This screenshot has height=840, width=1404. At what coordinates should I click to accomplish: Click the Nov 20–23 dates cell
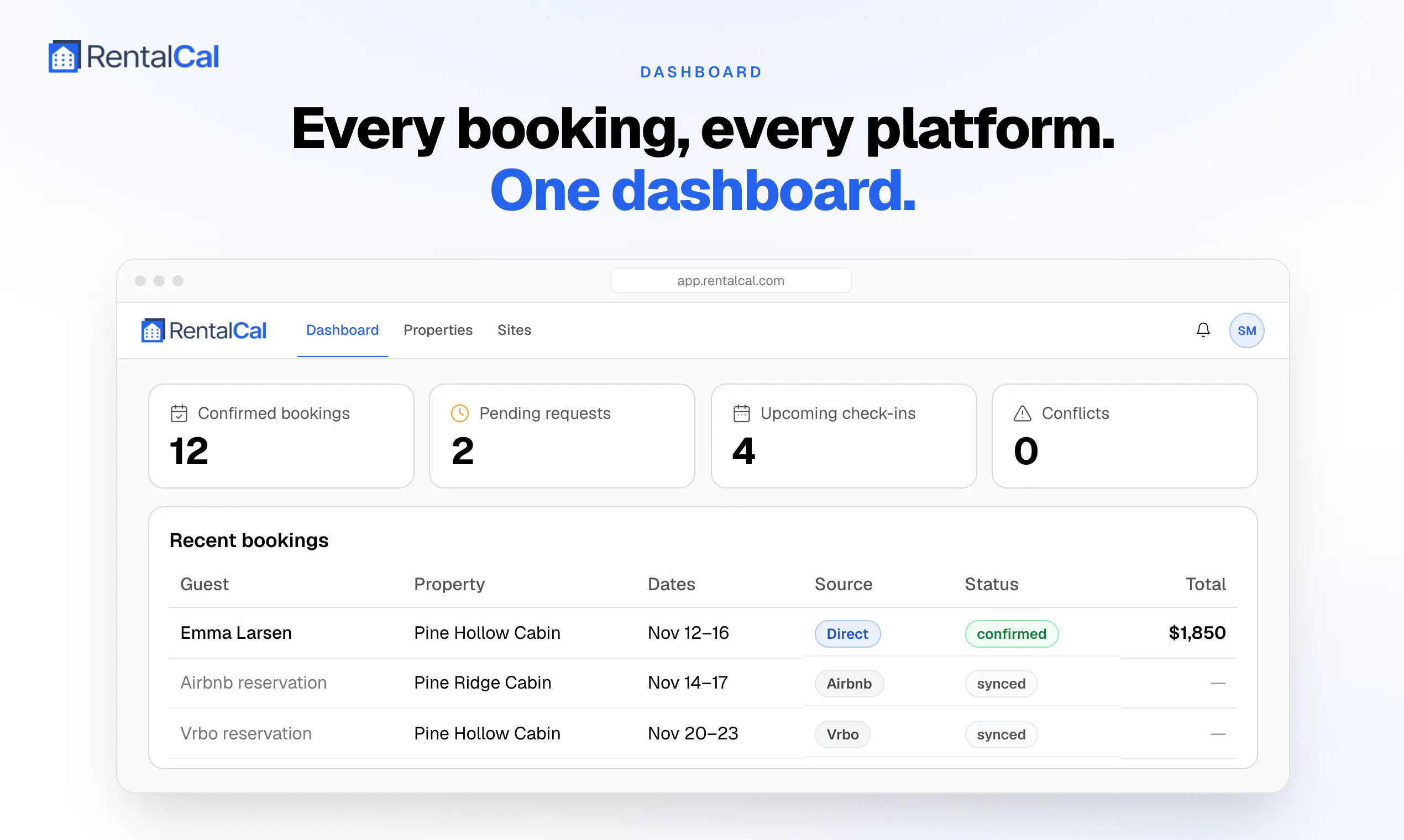[x=693, y=733]
